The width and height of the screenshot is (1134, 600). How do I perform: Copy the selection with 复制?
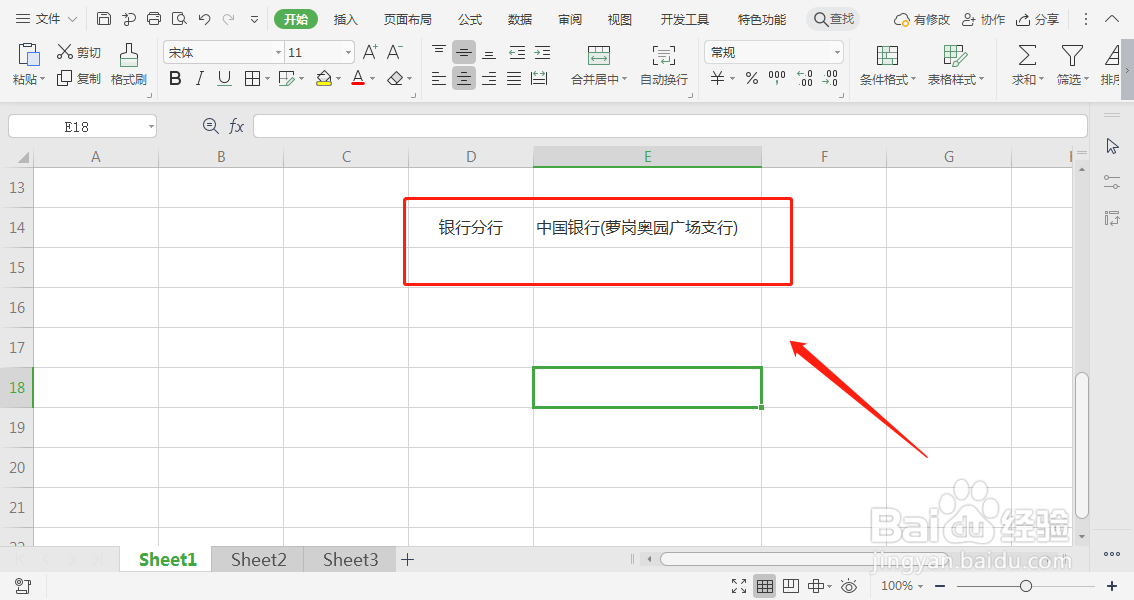coord(79,78)
